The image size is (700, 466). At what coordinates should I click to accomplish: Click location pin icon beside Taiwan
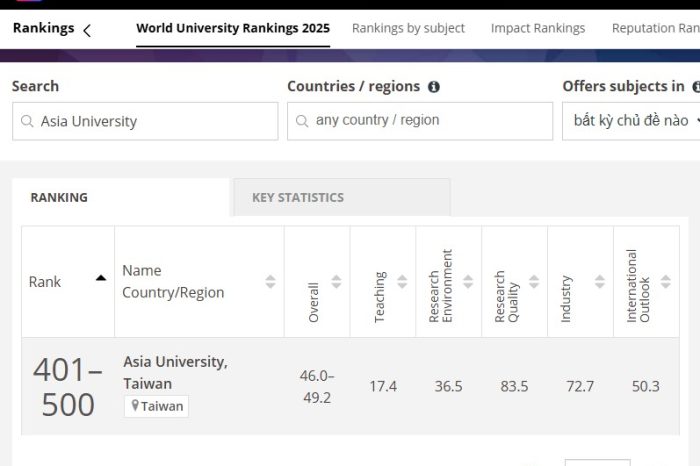pyautogui.click(x=135, y=405)
